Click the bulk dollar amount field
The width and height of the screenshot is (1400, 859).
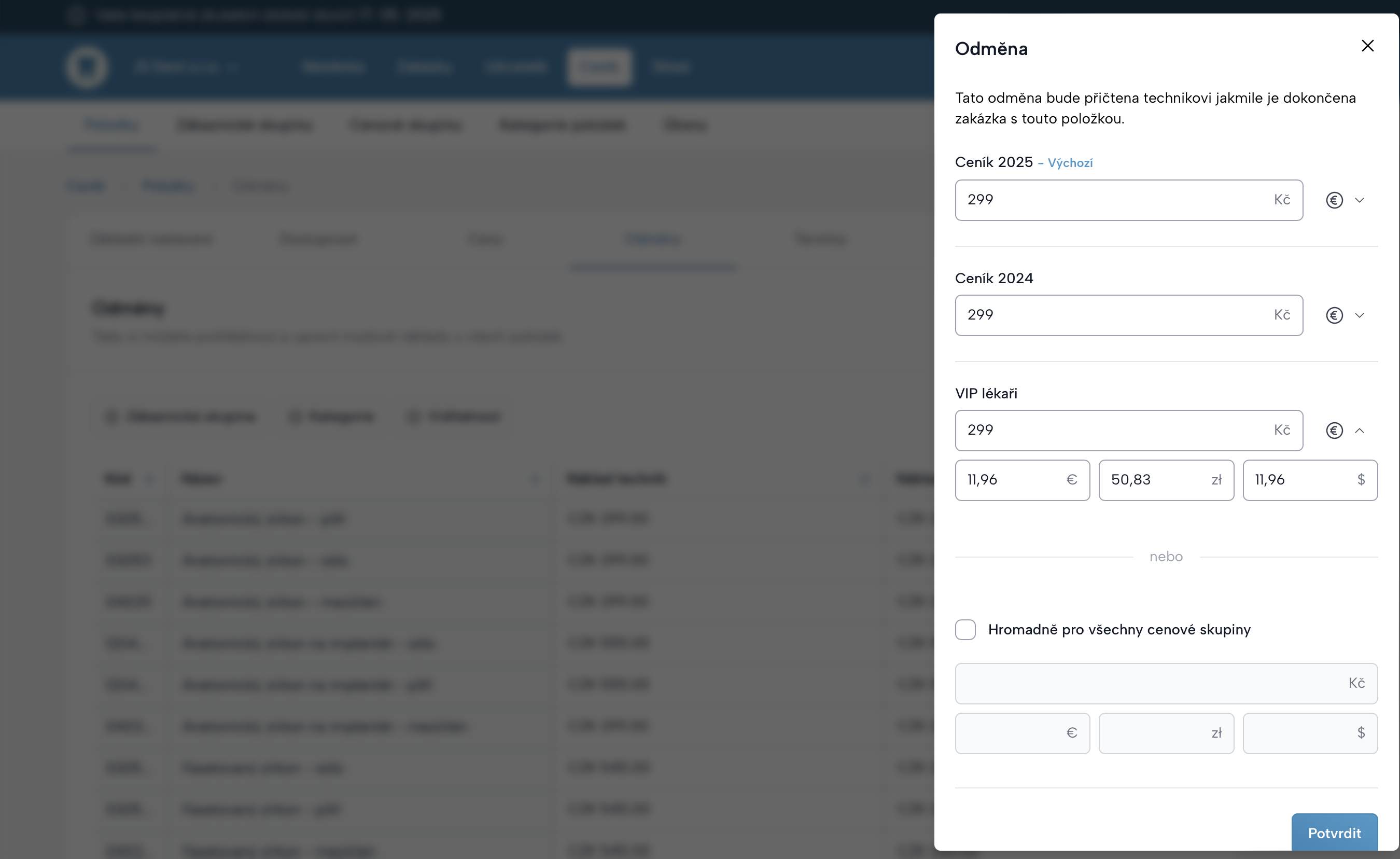click(1310, 733)
